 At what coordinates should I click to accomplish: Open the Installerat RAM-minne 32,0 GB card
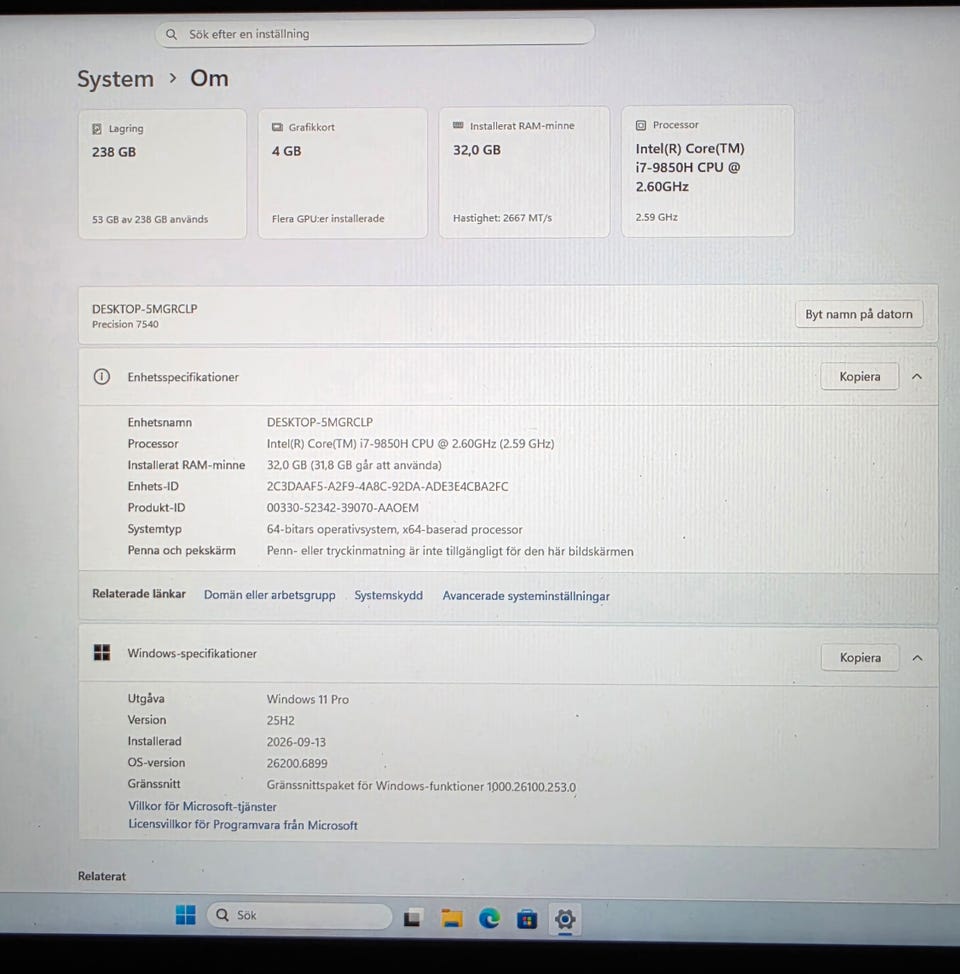[524, 171]
